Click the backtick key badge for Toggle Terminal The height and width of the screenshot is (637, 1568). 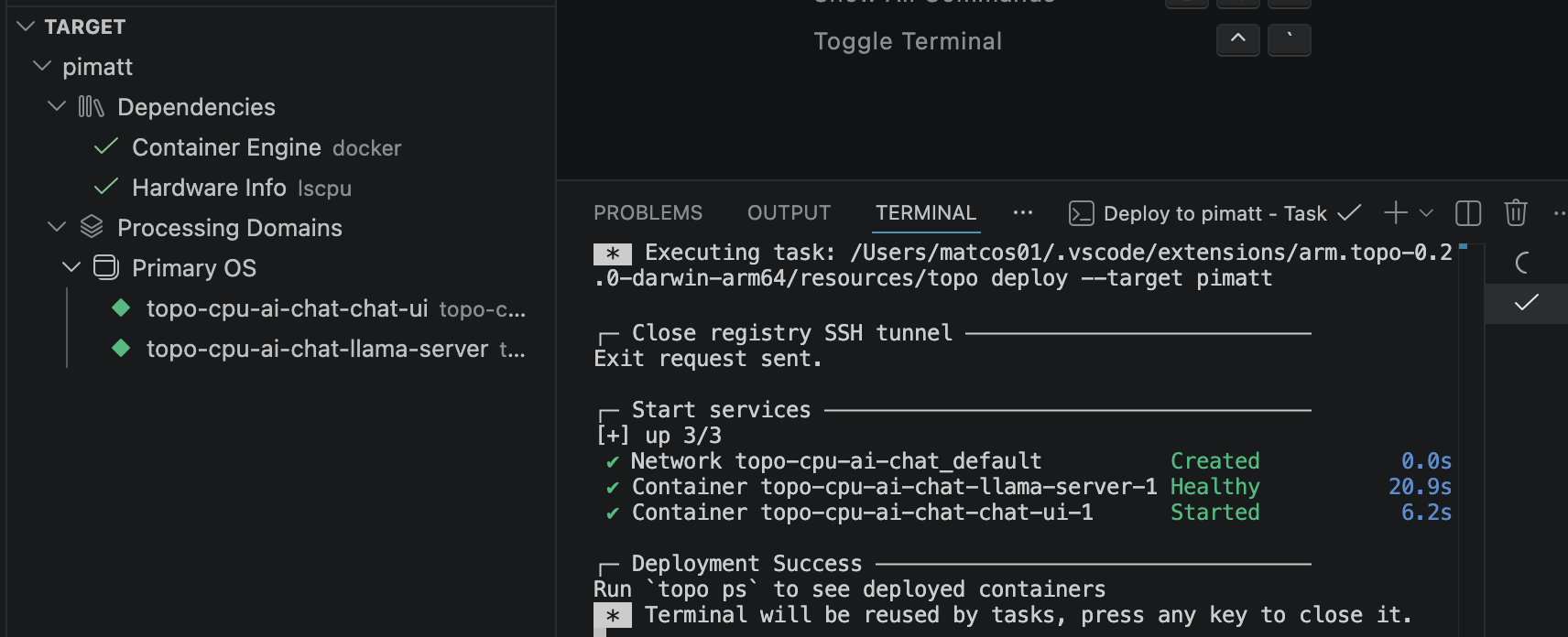click(1290, 40)
